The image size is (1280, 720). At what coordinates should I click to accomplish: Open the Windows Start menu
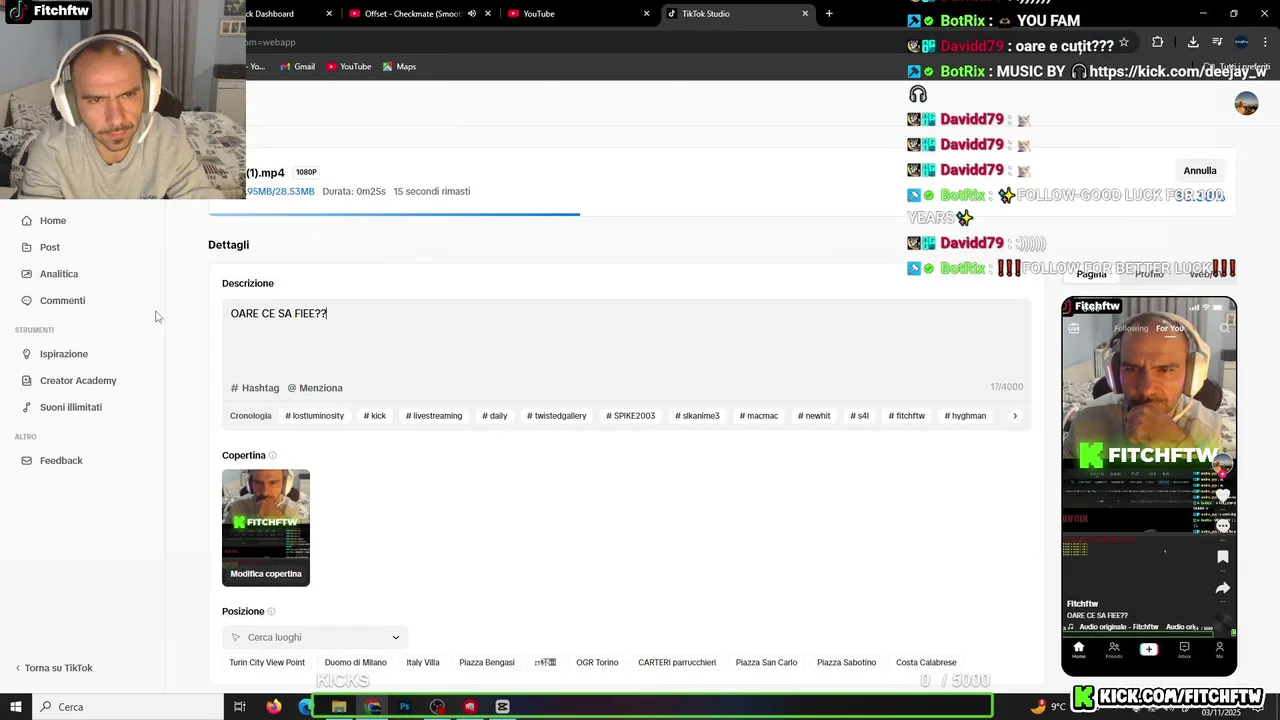coord(16,707)
